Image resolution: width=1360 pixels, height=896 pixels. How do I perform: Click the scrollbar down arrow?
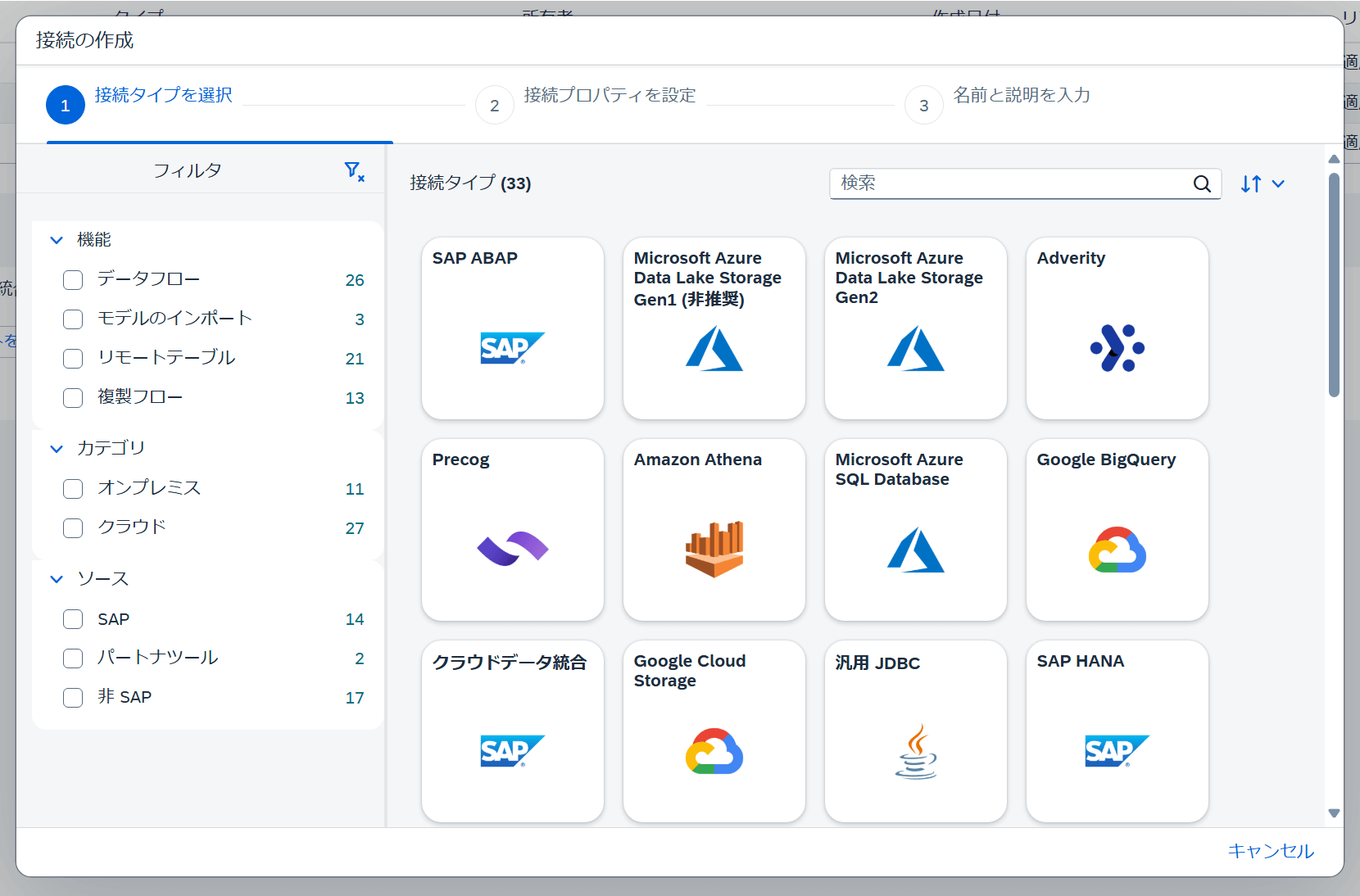tap(1334, 813)
